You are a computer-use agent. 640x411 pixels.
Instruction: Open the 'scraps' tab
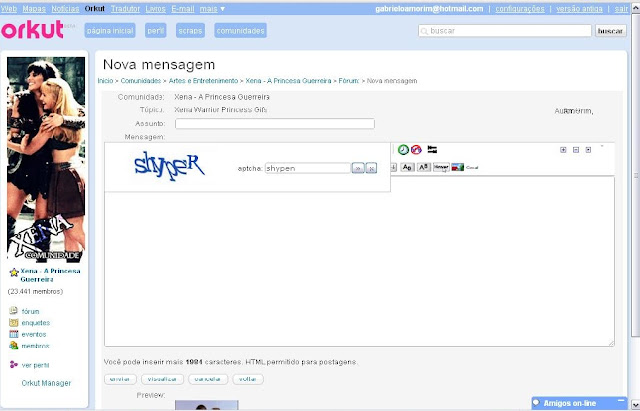coord(190,31)
